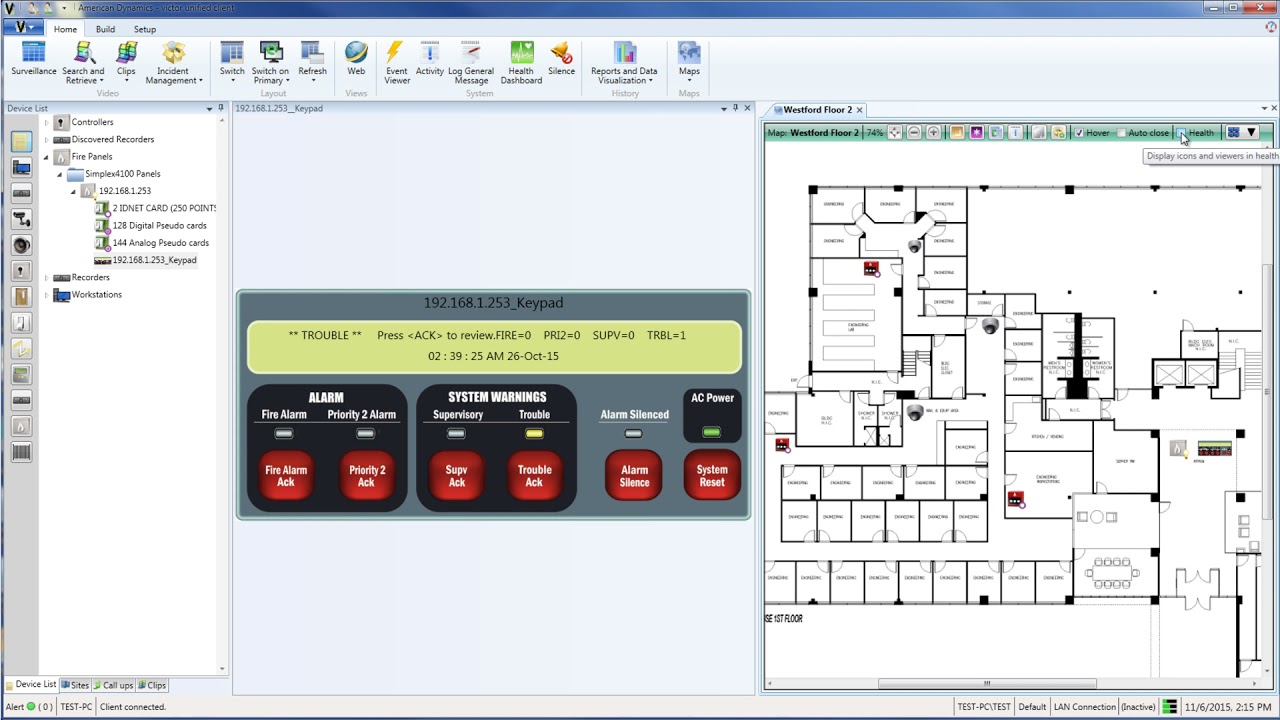Image resolution: width=1280 pixels, height=720 pixels.
Task: Collapse the 192.168.1.253 panel node
Action: click(x=73, y=191)
